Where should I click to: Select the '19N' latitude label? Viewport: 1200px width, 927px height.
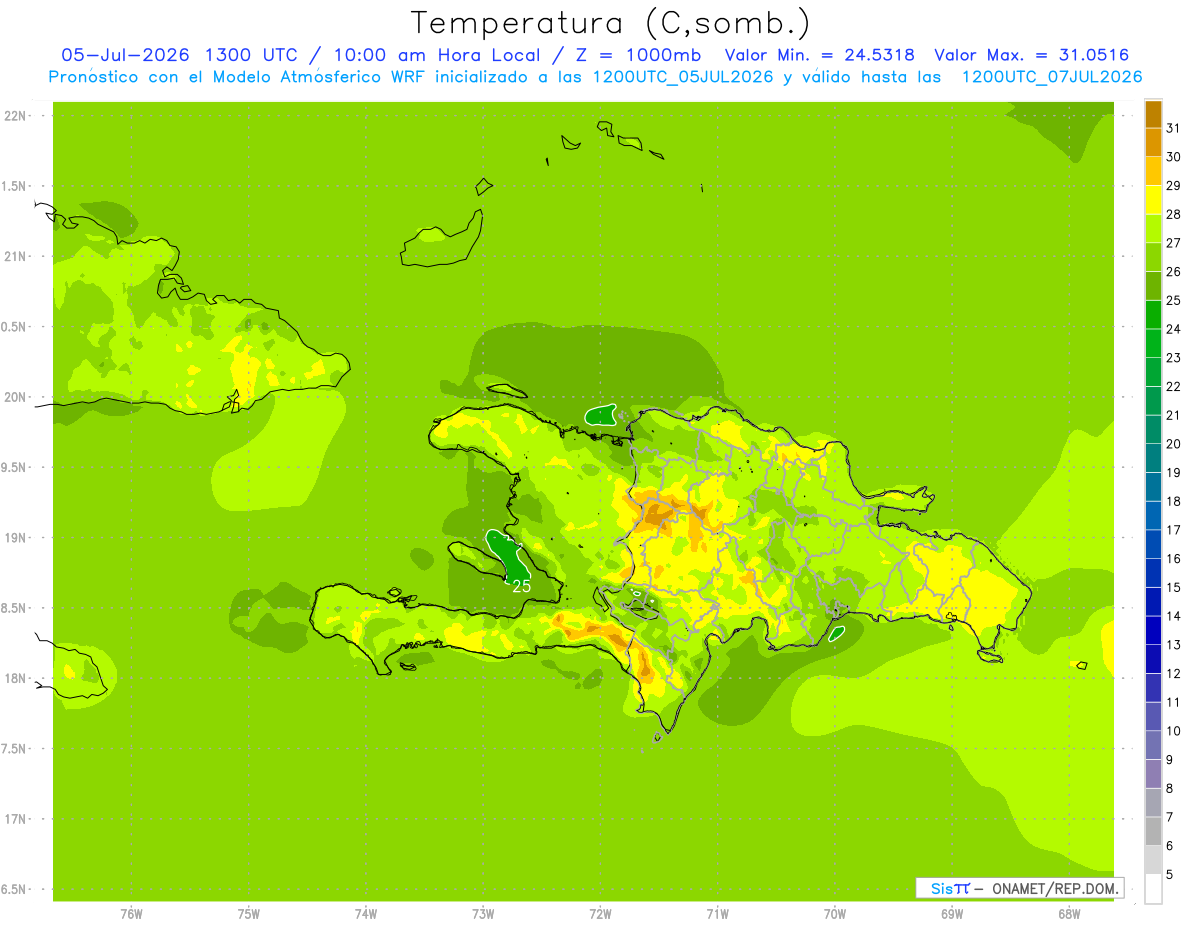(x=13, y=538)
